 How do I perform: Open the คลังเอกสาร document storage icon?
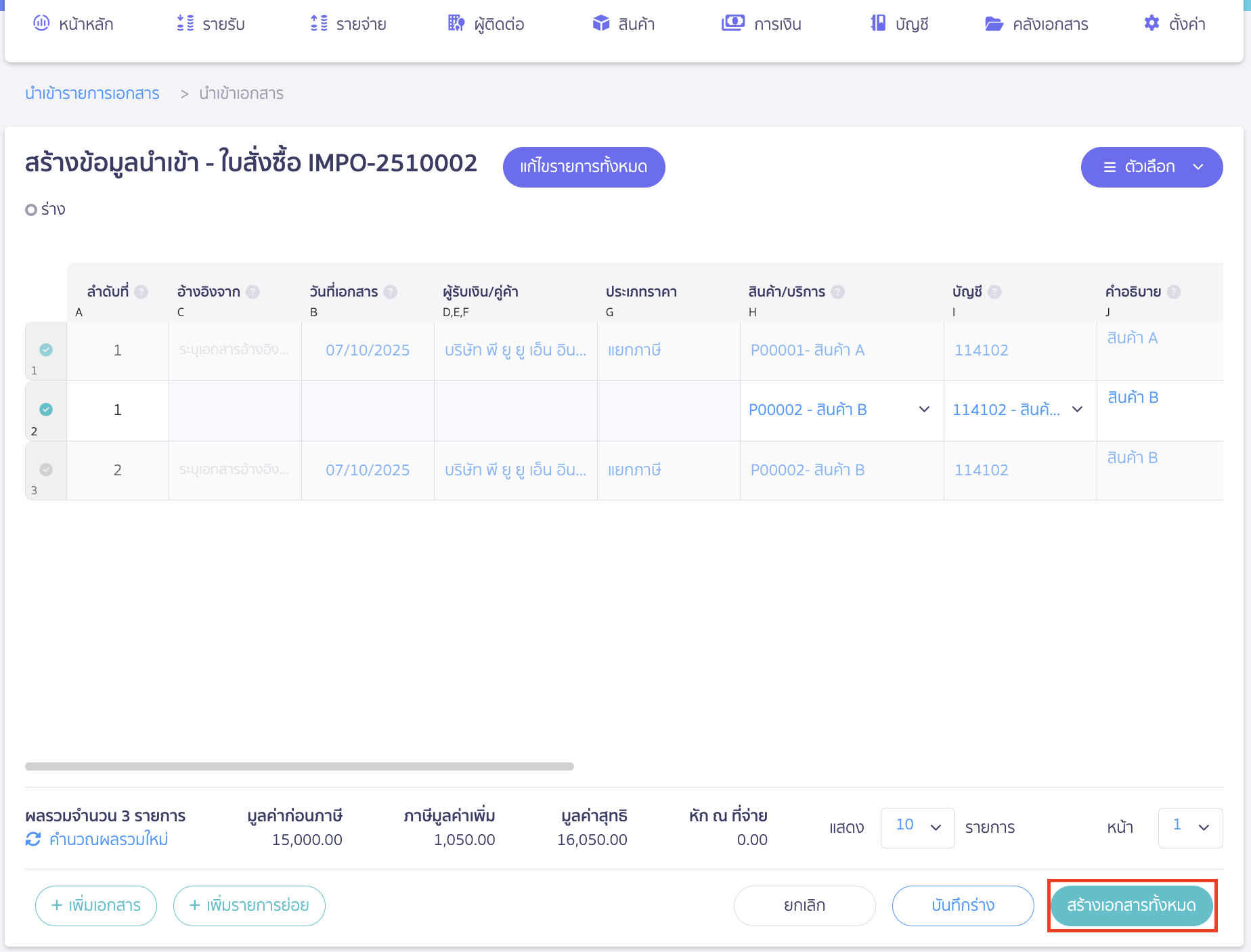click(994, 22)
